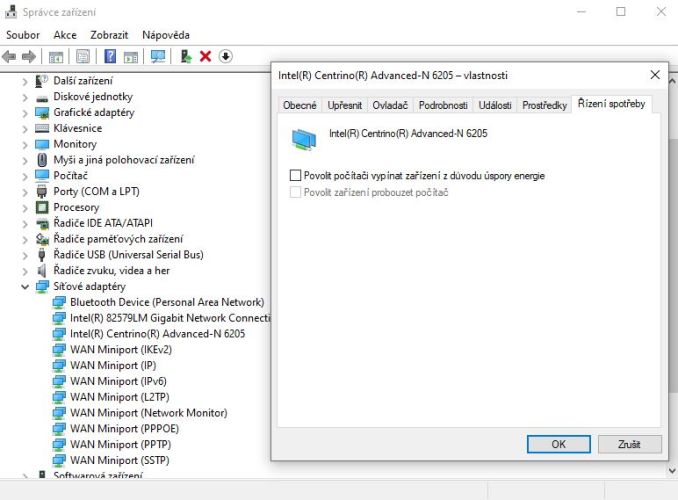Expand the Klávesnice node
Screen dimensions: 678x500
tap(25, 129)
